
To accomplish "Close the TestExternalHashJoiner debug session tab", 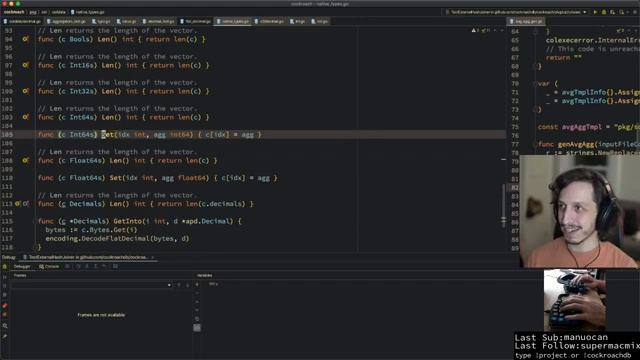I will pos(153,258).
